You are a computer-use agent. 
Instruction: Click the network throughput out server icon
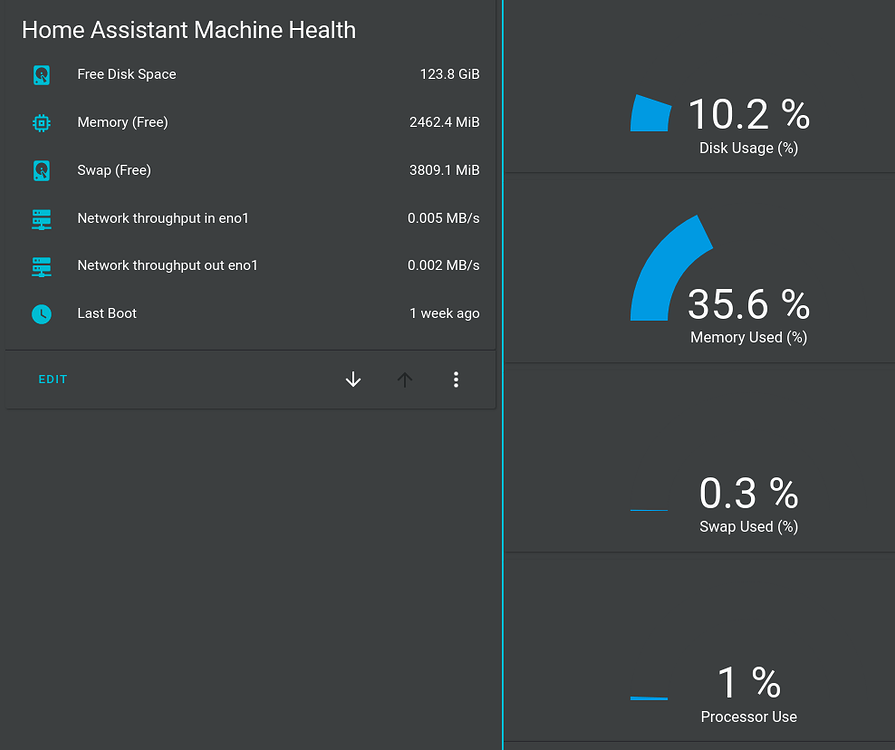click(x=40, y=266)
